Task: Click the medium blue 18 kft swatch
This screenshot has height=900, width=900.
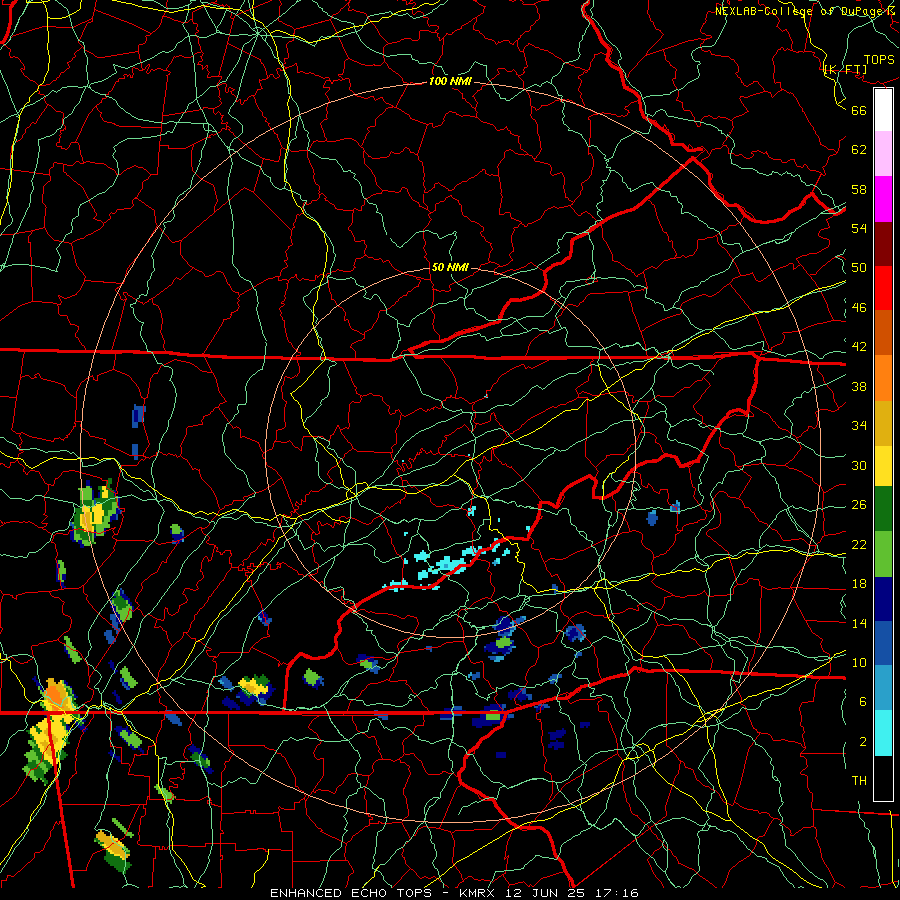Action: [883, 643]
